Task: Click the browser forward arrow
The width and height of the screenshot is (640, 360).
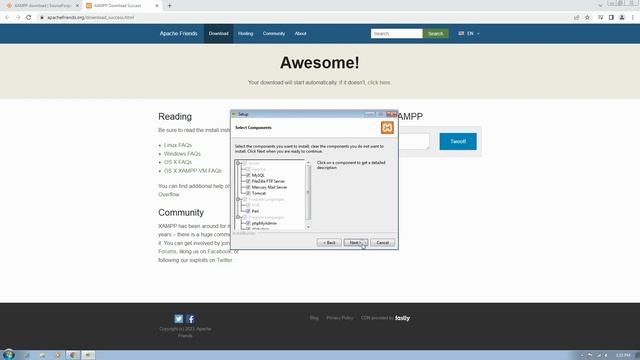Action: pos(18,18)
